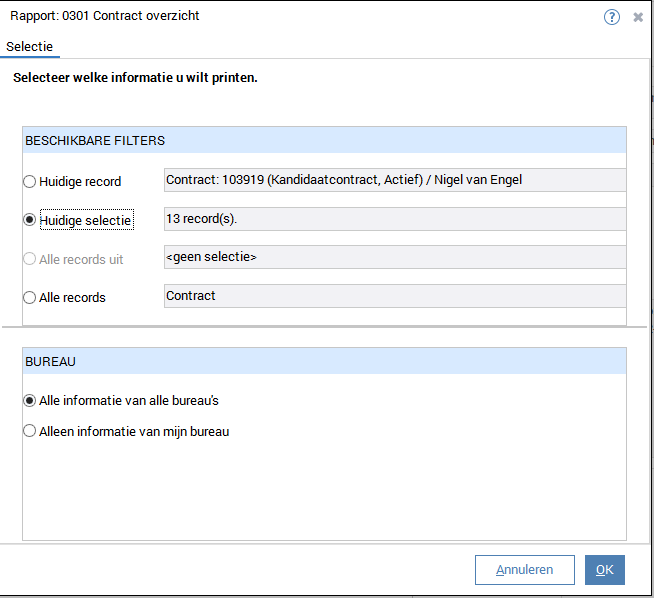
Task: Choose Alleen informatie van mijn bureau
Action: 30,432
